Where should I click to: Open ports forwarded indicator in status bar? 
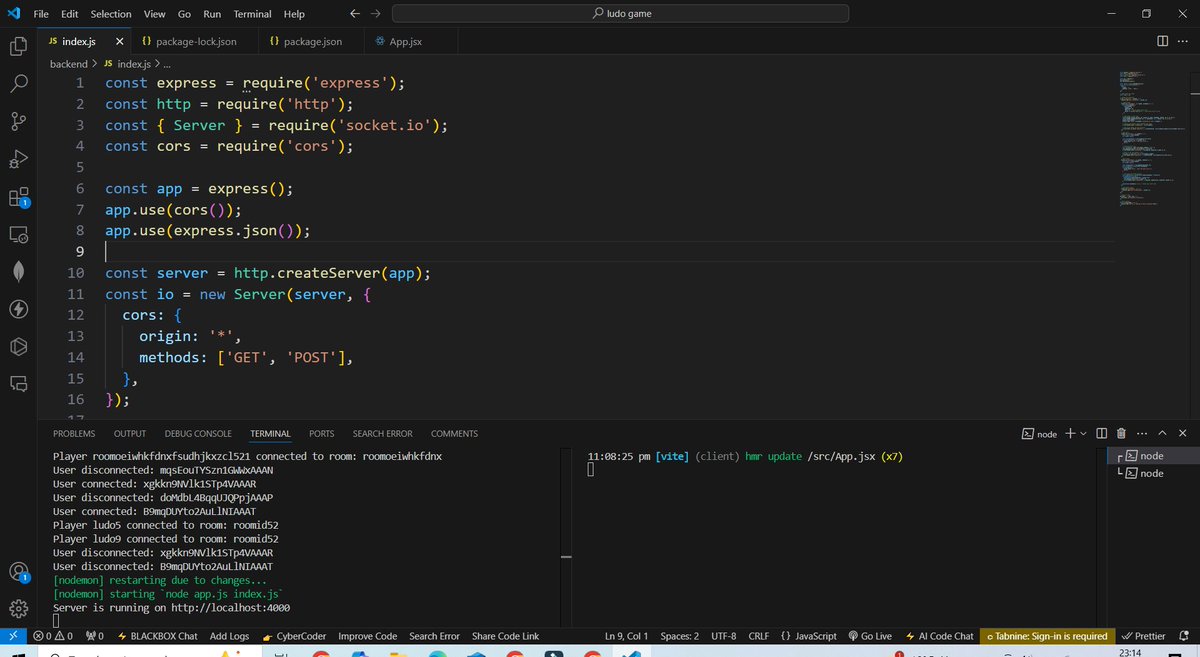pyautogui.click(x=95, y=636)
